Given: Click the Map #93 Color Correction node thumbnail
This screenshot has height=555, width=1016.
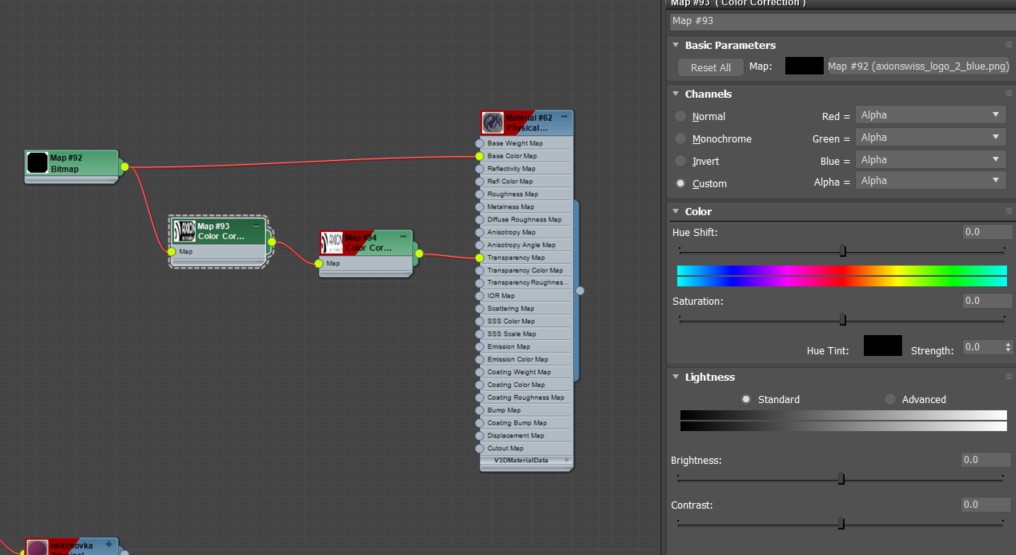Looking at the screenshot, I should [184, 231].
